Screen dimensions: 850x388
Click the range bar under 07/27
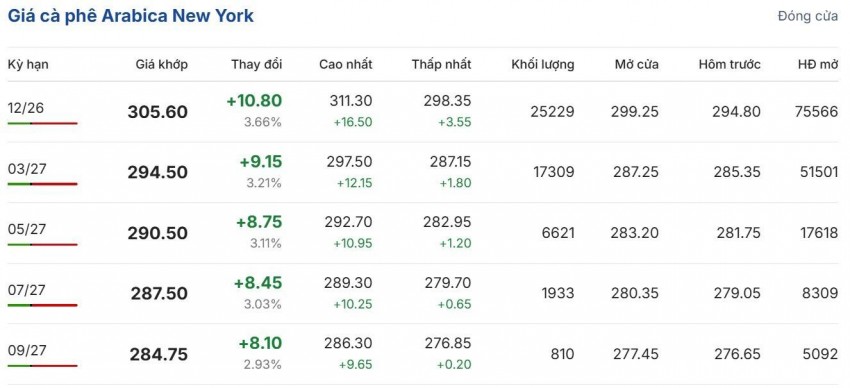pos(42,305)
